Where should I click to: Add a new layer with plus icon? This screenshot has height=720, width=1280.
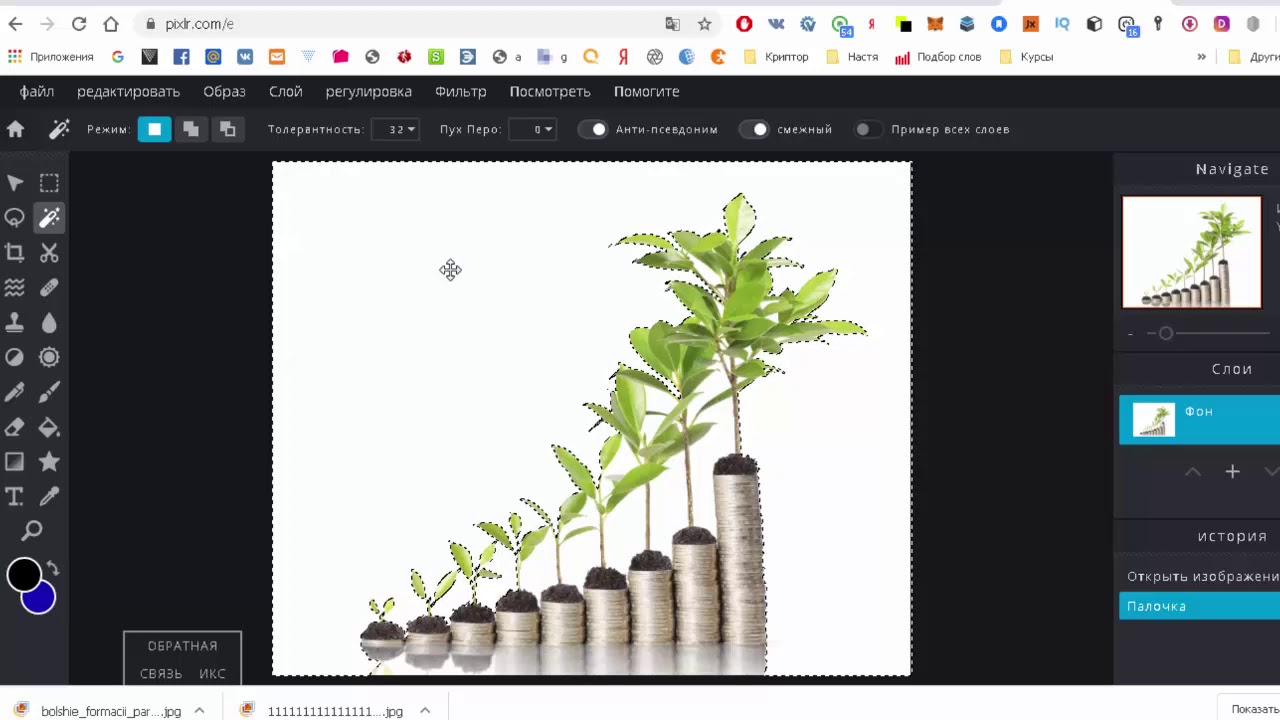1232,472
